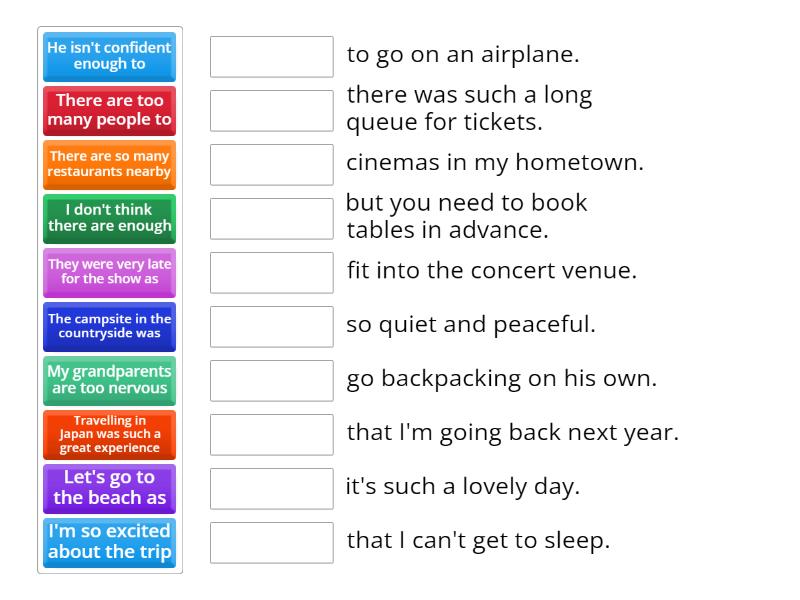Screen dimensions: 800x600
Task: Click the answer slot for 'there was such a long queue for tickets.'
Action: 272,111
